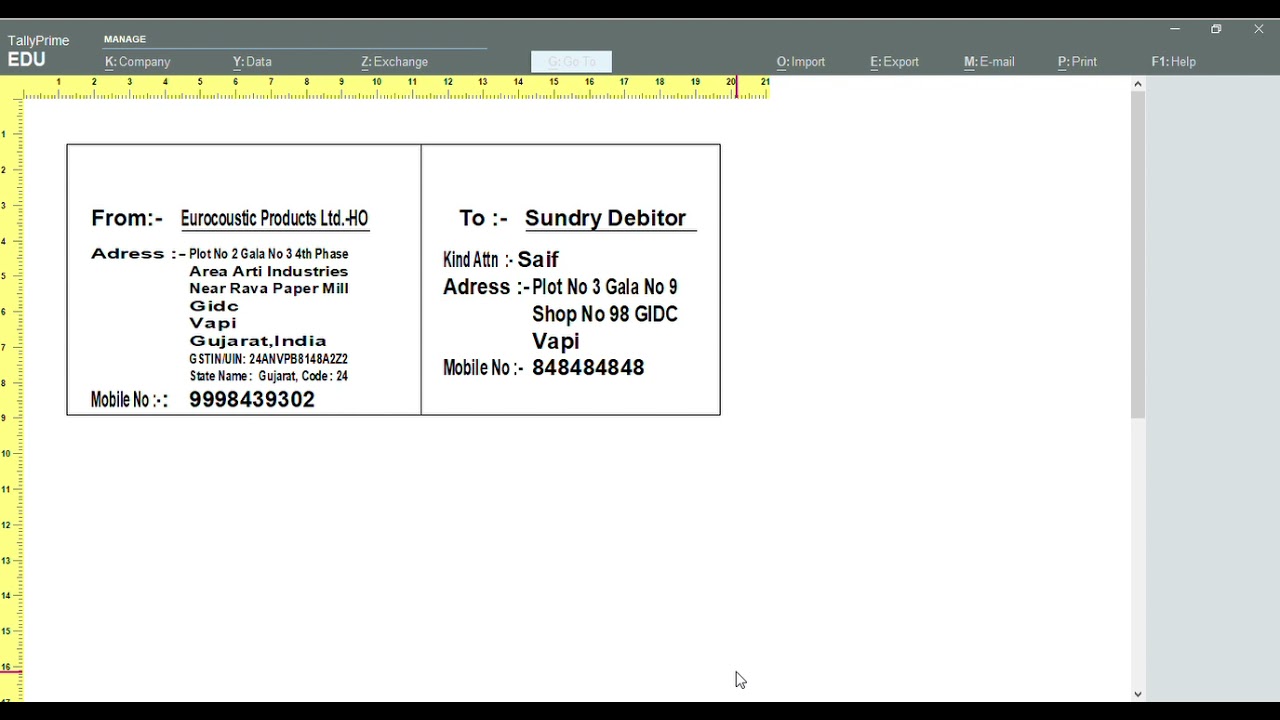The width and height of the screenshot is (1280, 720).
Task: Click Area Arti Industries line
Action: [x=268, y=271]
